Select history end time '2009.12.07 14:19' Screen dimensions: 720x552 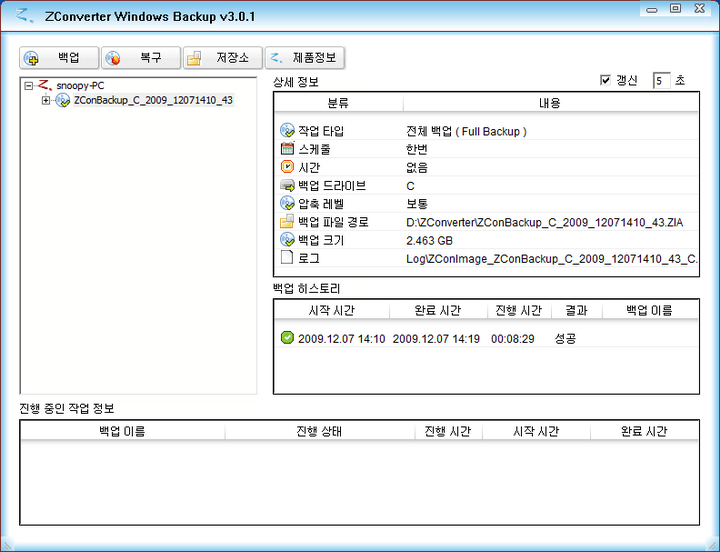coord(436,339)
